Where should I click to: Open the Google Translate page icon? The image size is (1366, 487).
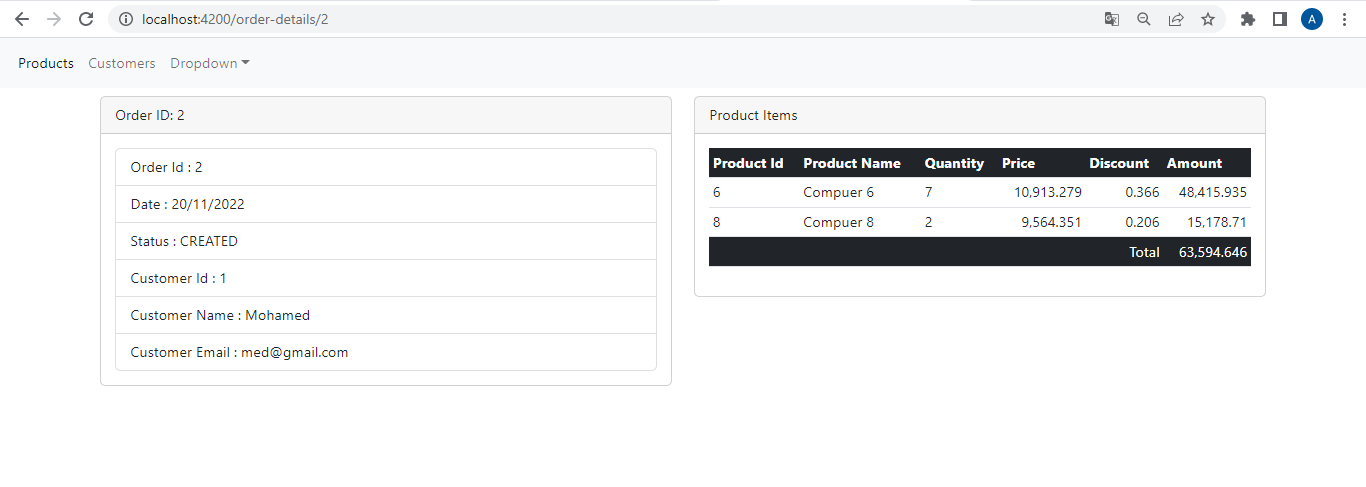pyautogui.click(x=1111, y=19)
